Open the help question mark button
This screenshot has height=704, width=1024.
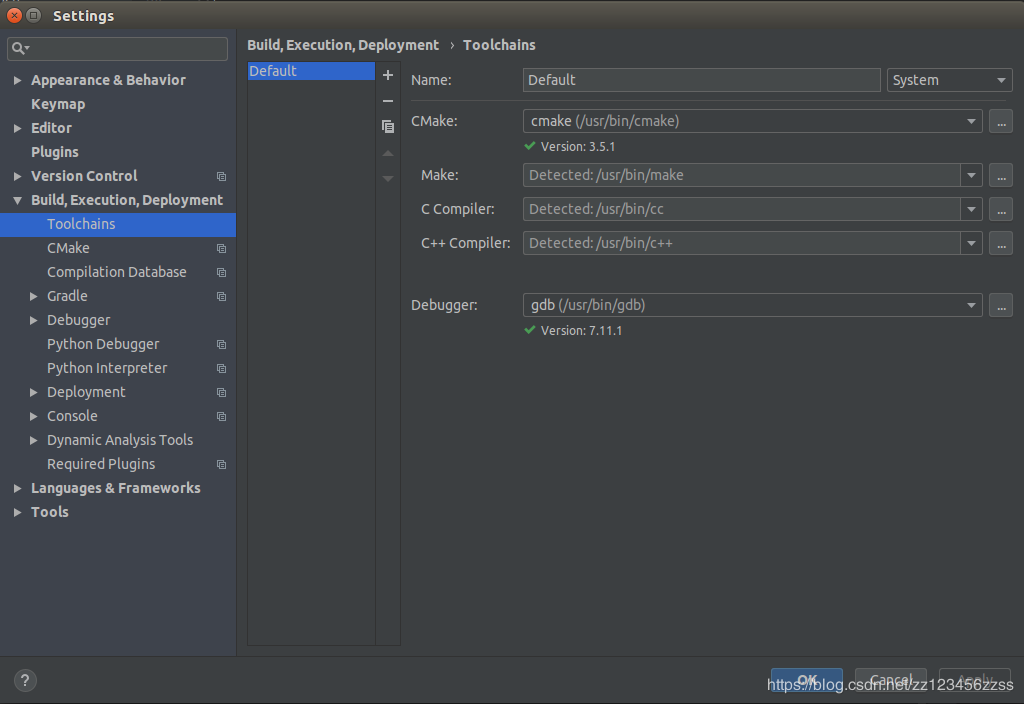26,680
